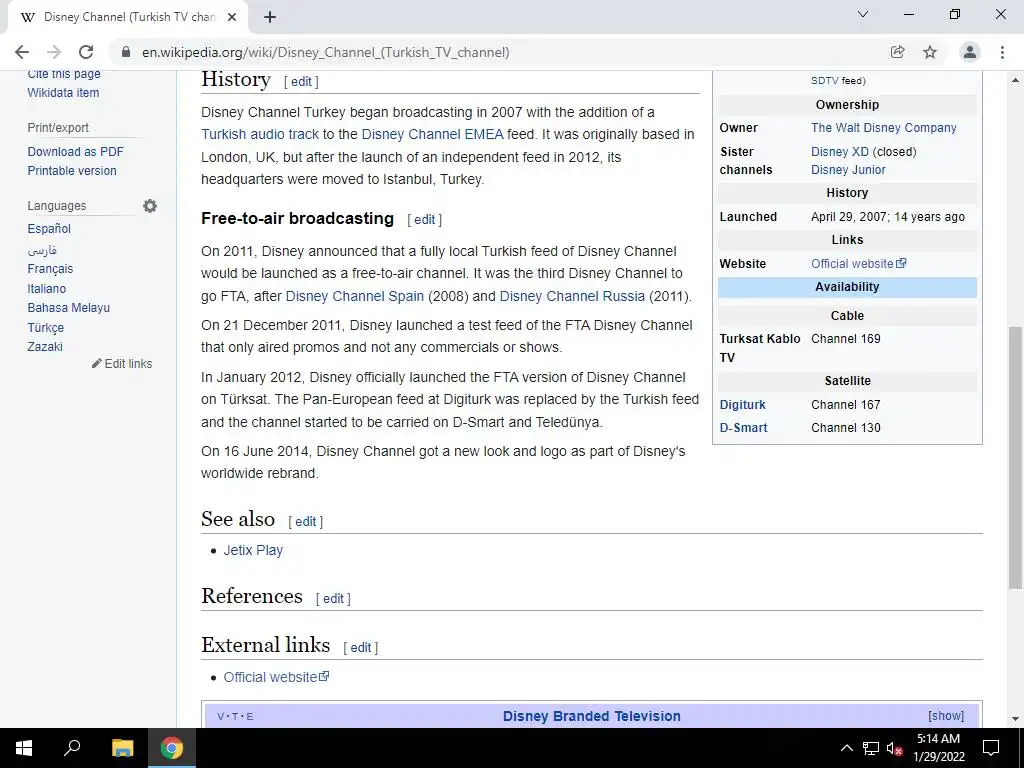Open the Turkish audio track link
The image size is (1024, 768).
point(260,135)
